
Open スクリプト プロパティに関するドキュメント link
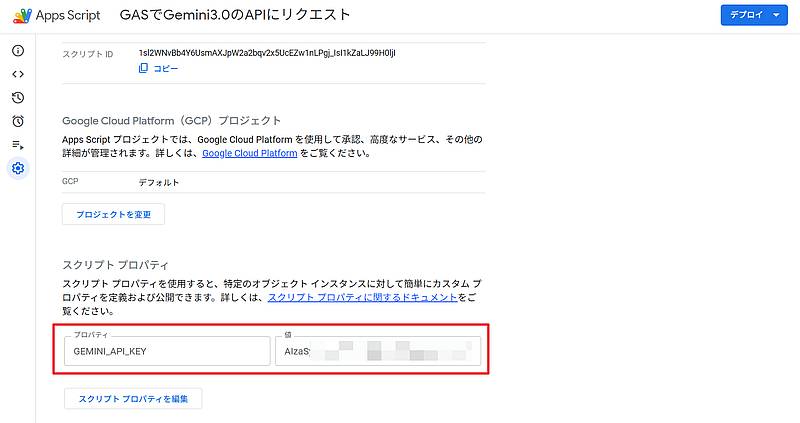tap(362, 297)
